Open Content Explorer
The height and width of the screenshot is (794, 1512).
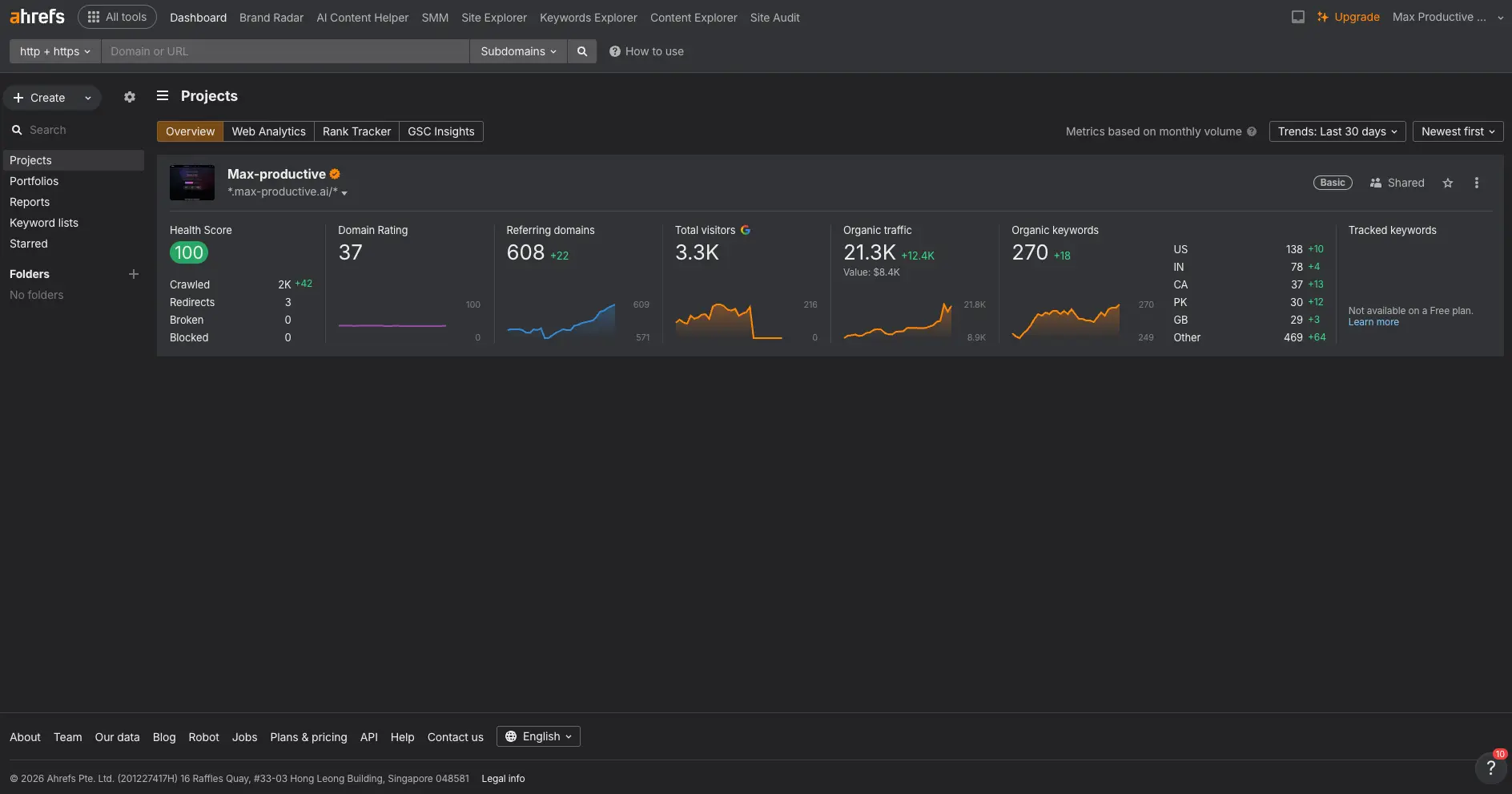[x=694, y=18]
